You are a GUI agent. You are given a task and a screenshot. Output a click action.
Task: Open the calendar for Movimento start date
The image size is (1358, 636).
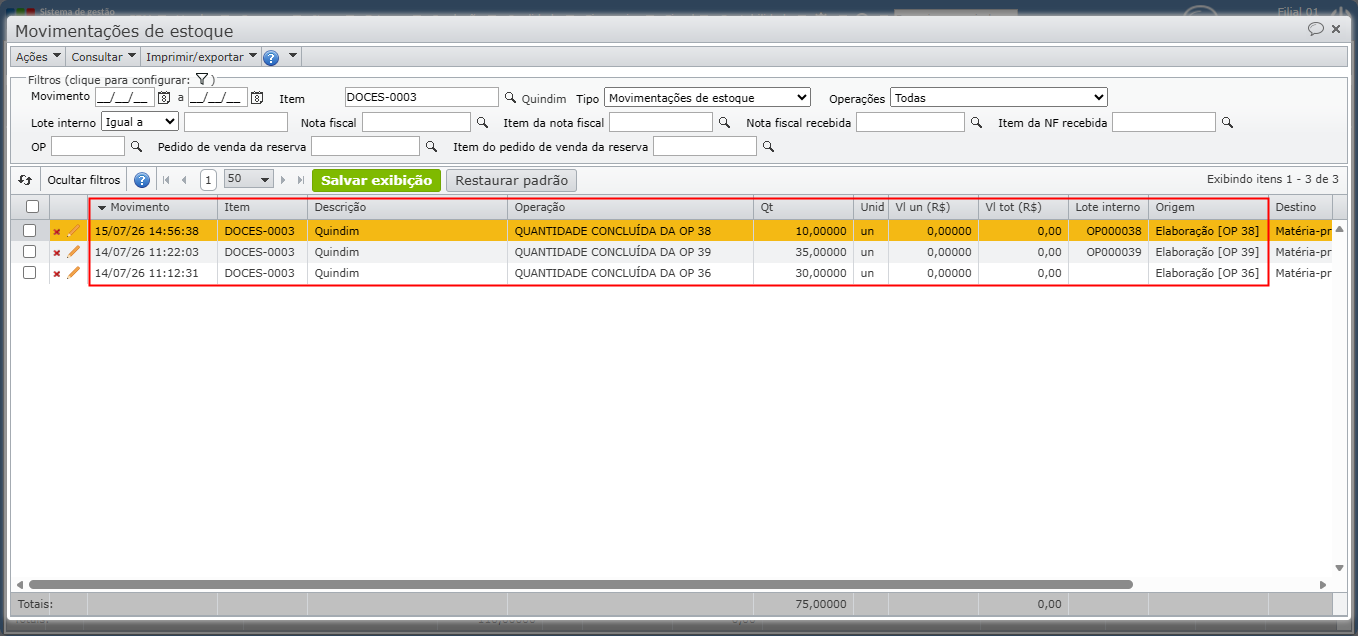tap(165, 98)
